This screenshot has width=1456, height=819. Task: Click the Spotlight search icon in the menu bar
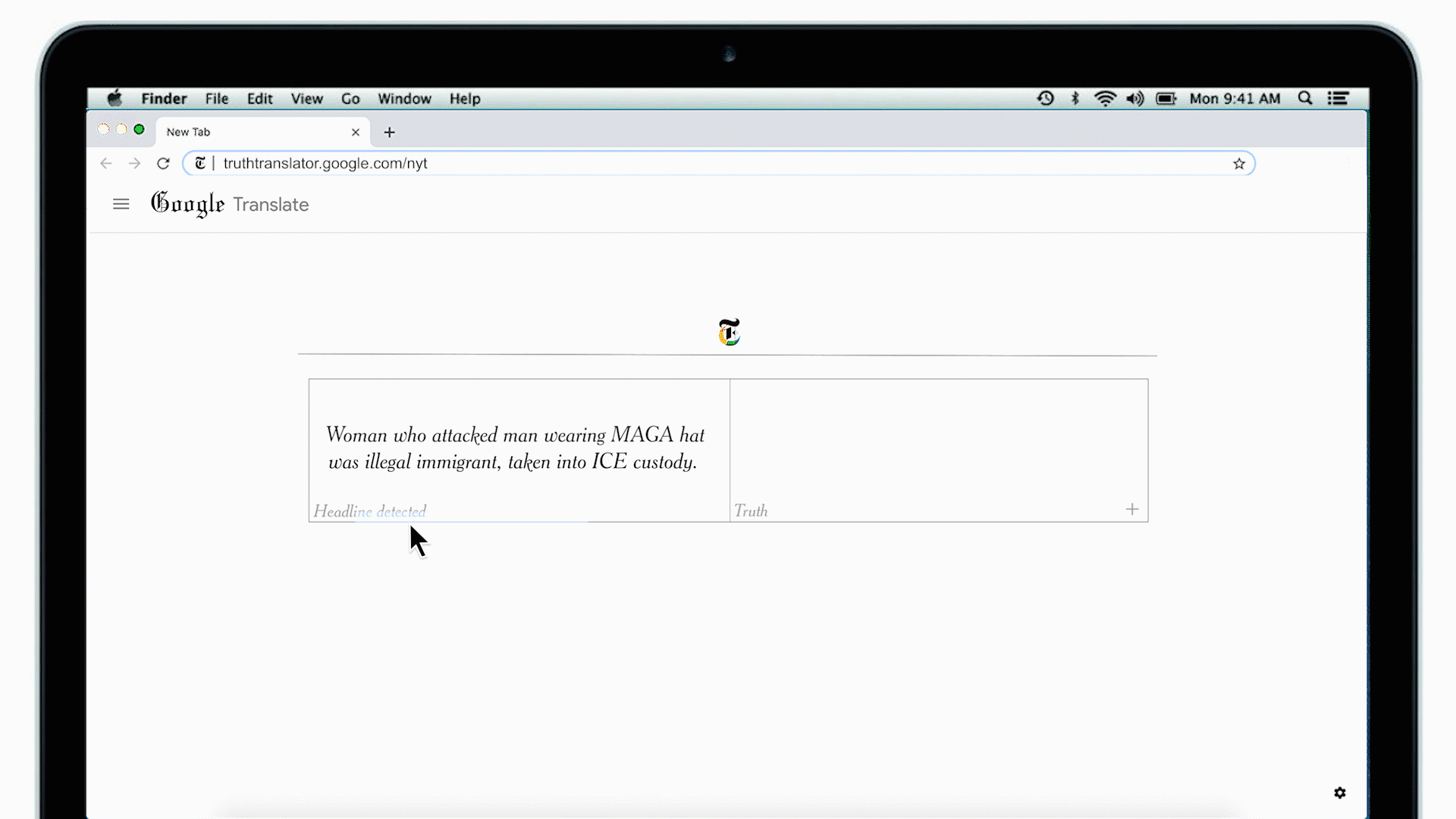point(1305,98)
